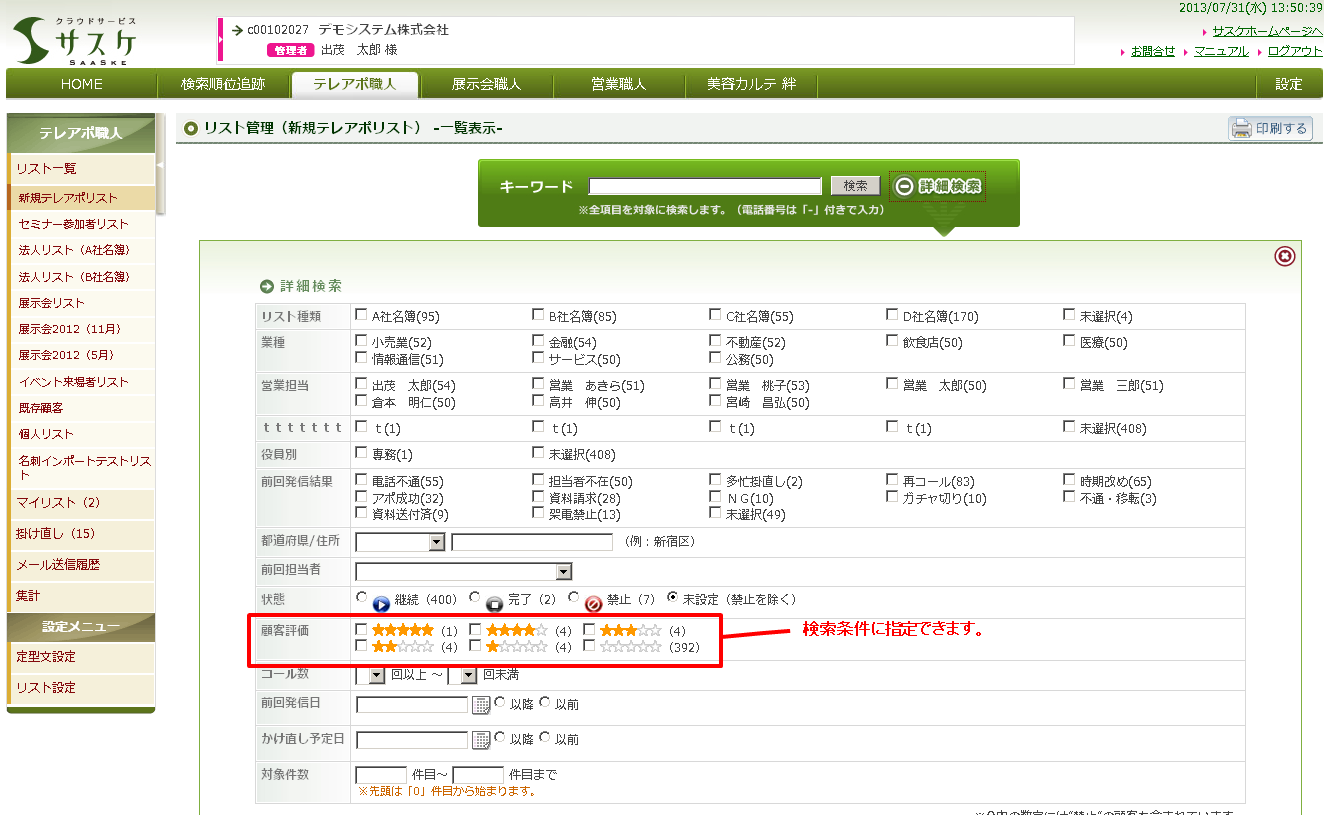Expand the 前回担当者 dropdown
Screen dimensions: 1324x815
click(x=564, y=572)
